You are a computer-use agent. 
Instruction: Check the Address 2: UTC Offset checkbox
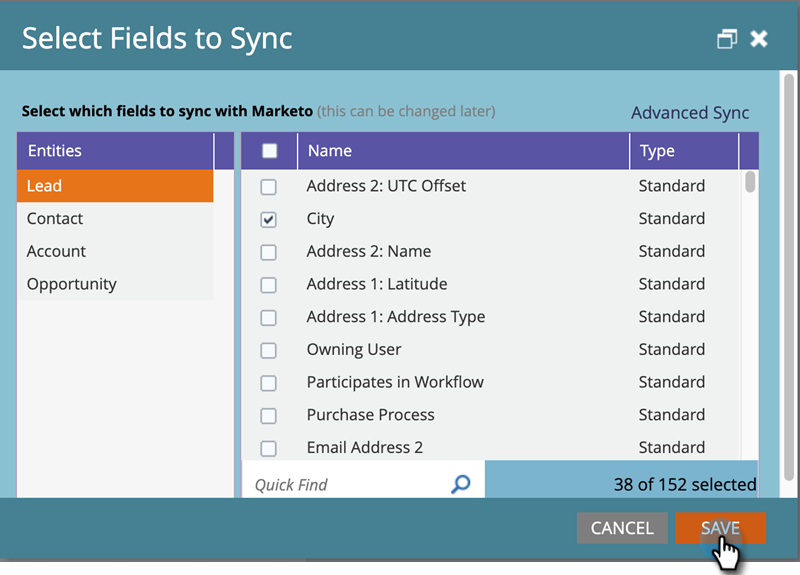(268, 186)
